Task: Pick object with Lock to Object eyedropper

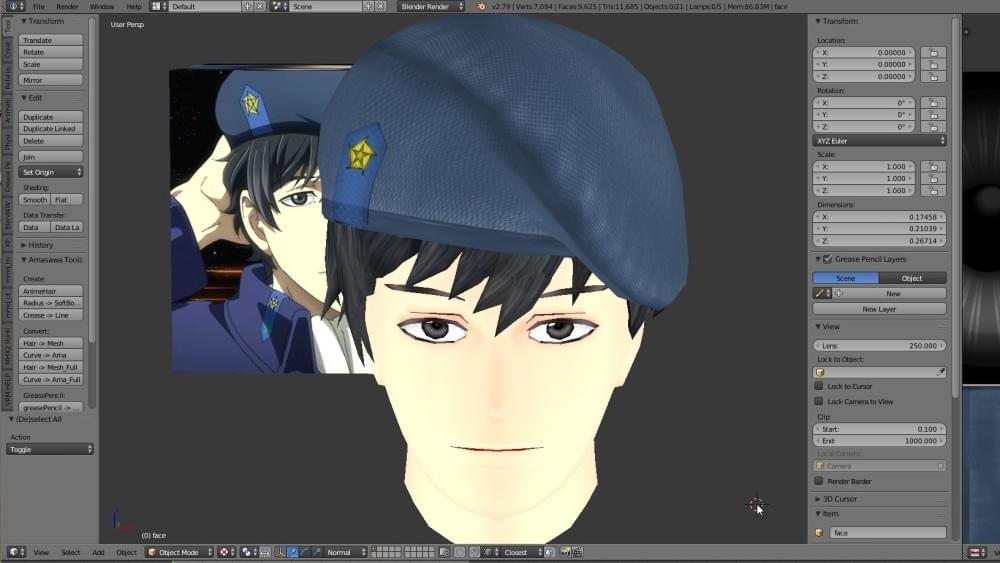Action: tap(941, 372)
